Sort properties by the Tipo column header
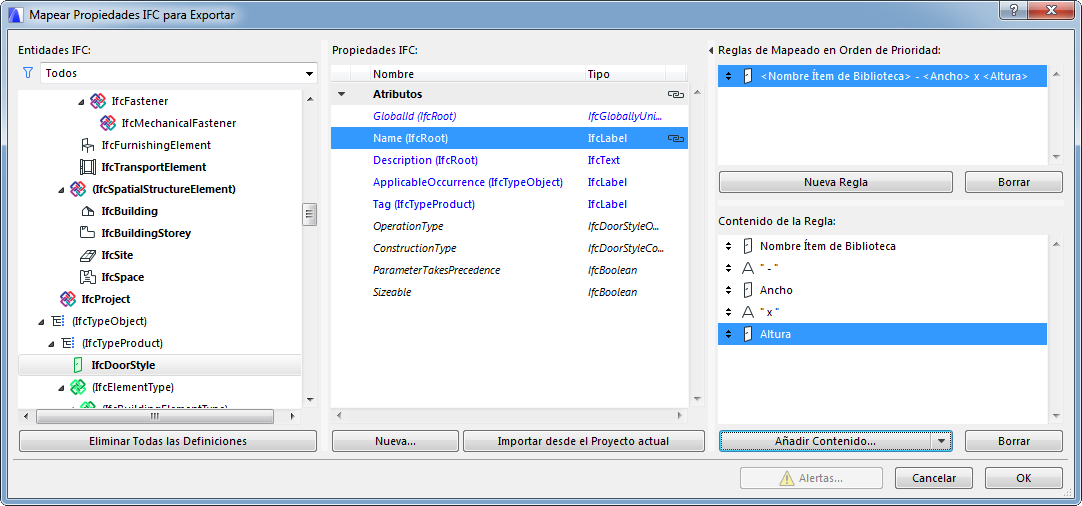This screenshot has width=1082, height=506. coord(624,74)
